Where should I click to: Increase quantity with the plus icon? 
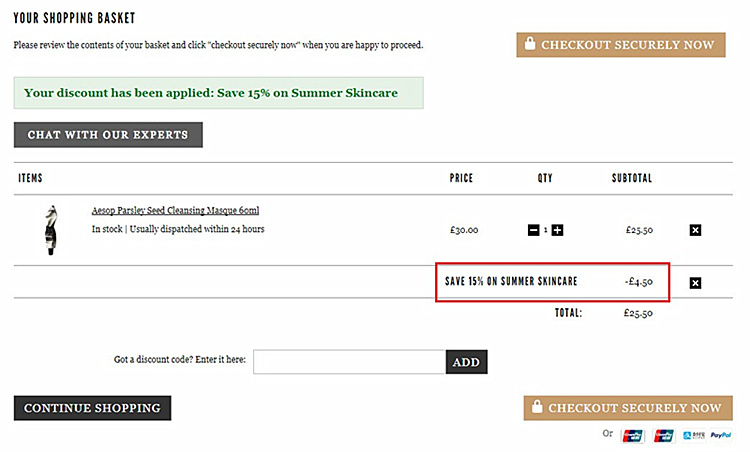[x=557, y=230]
